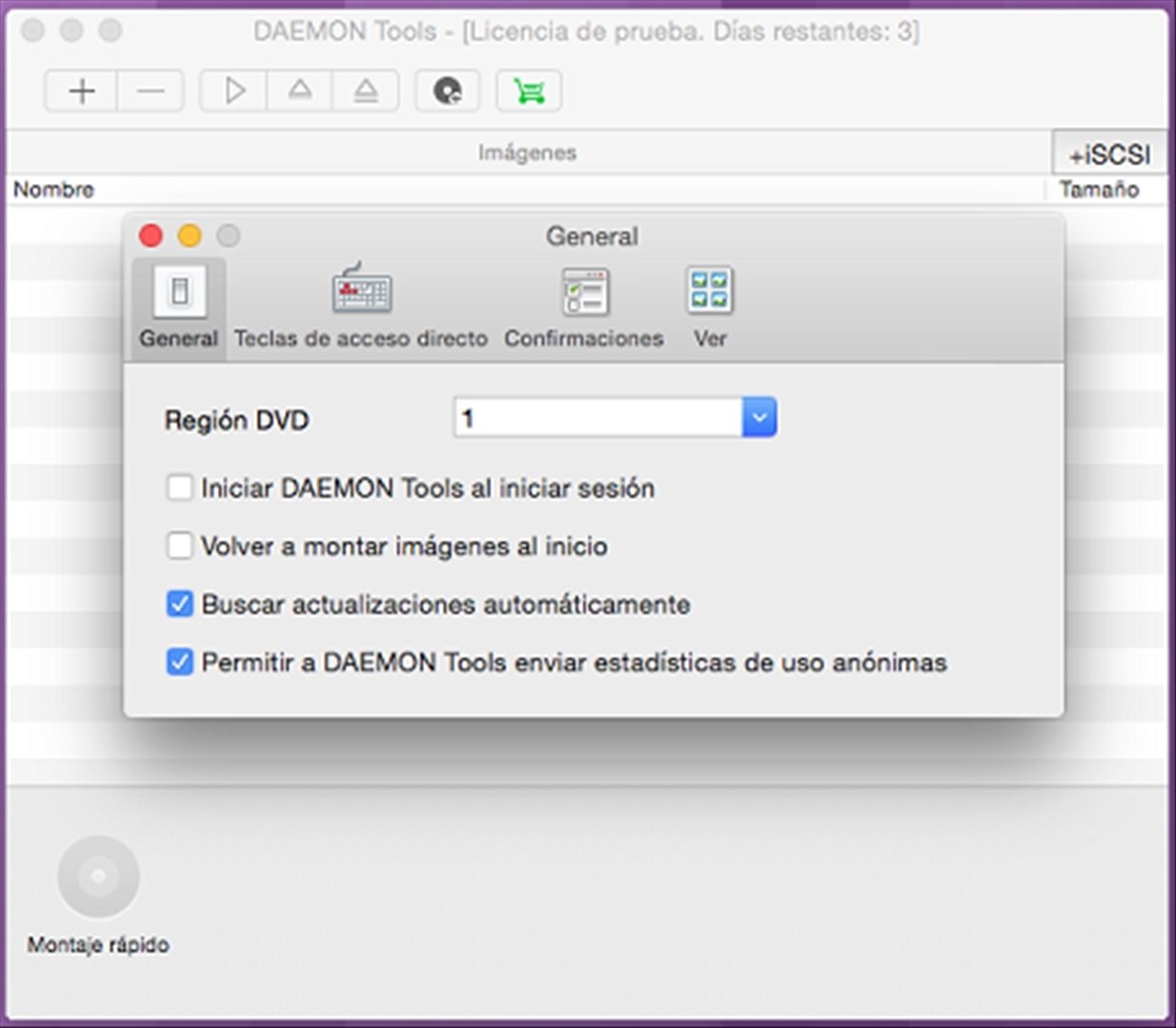
Task: Sort images by Nombre column header
Action: 53,190
